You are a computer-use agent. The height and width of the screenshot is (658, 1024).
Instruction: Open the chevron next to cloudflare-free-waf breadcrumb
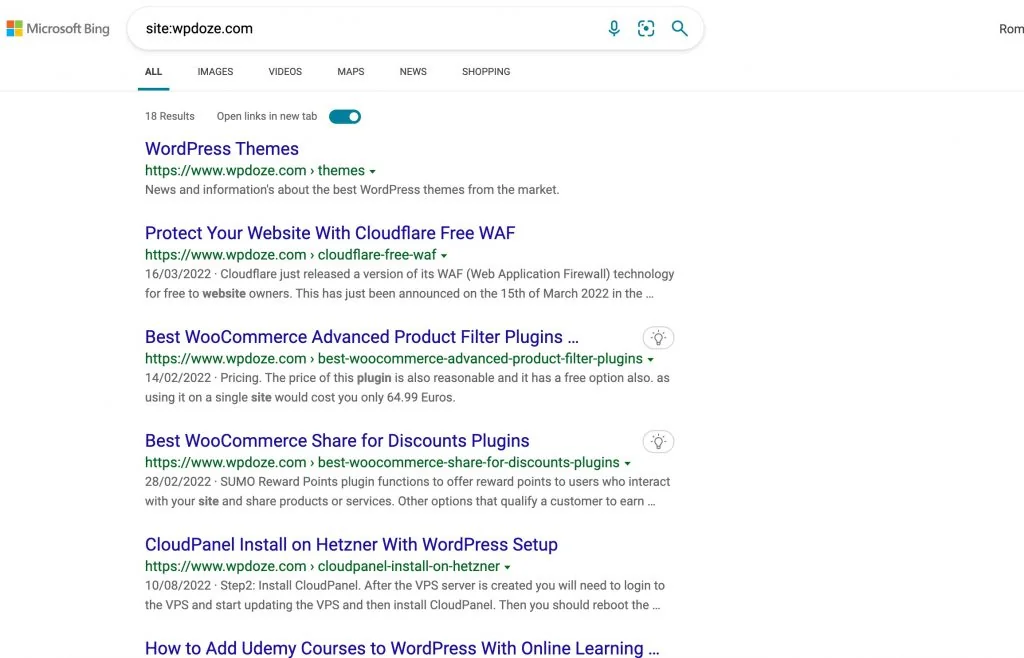click(444, 254)
